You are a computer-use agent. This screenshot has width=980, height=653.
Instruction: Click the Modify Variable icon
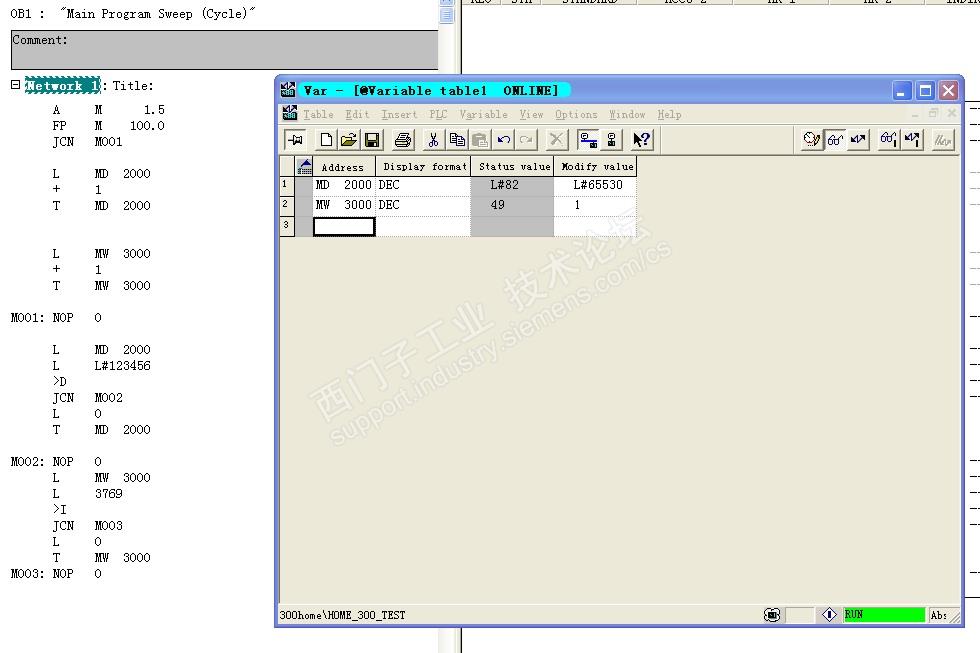tap(858, 139)
